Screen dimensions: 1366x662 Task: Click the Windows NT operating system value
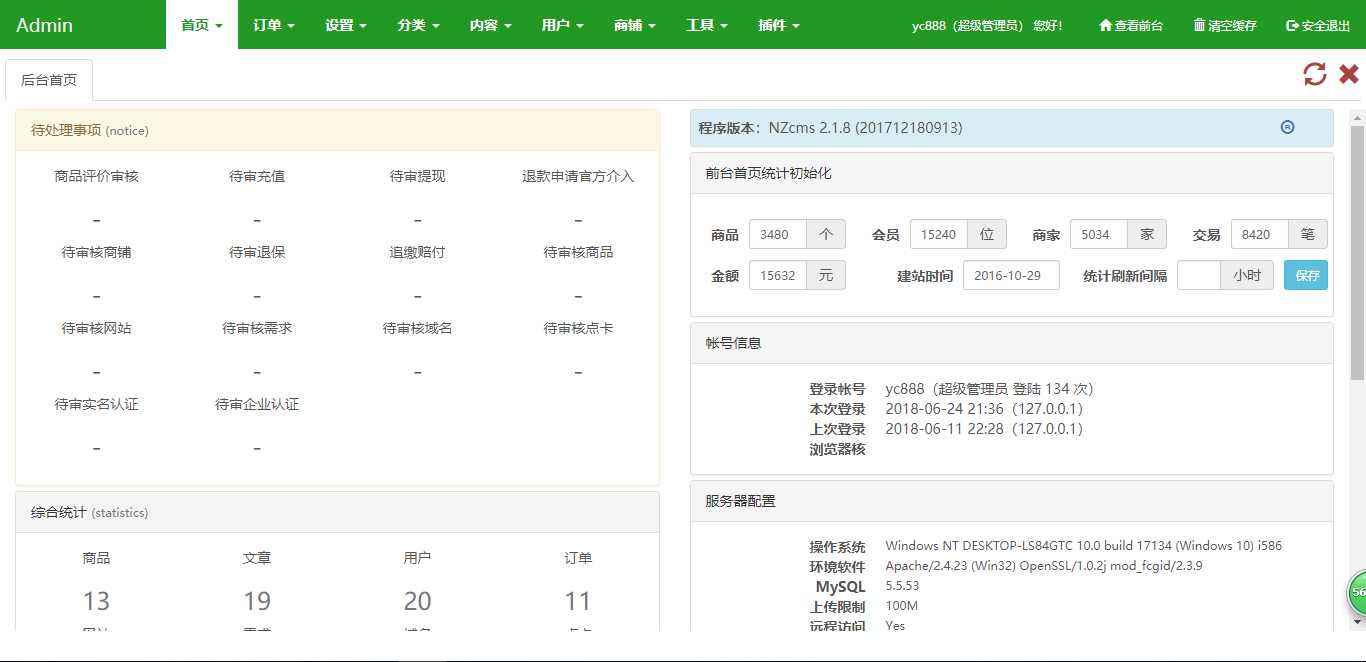[1083, 546]
